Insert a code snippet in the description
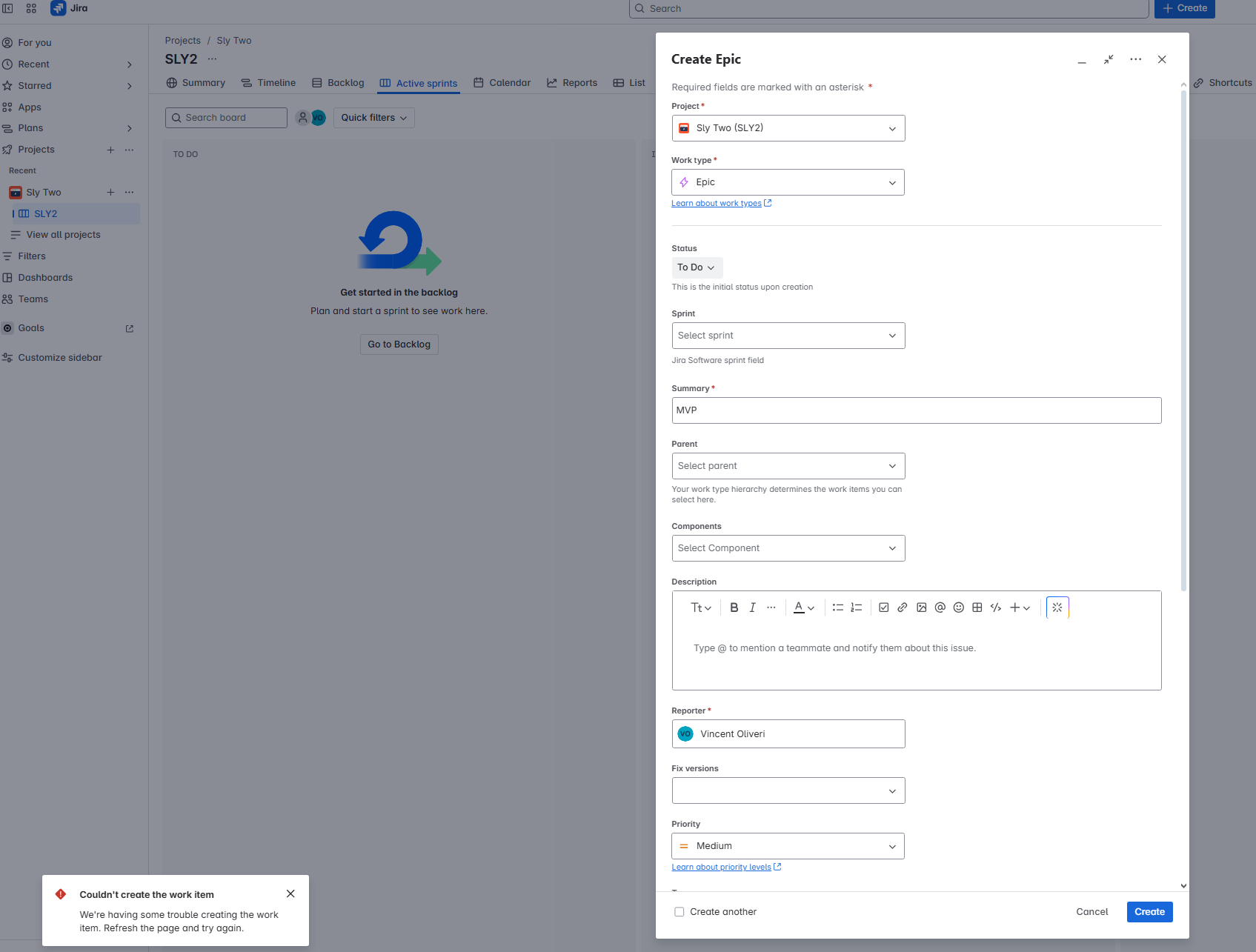Image resolution: width=1256 pixels, height=952 pixels. (995, 608)
